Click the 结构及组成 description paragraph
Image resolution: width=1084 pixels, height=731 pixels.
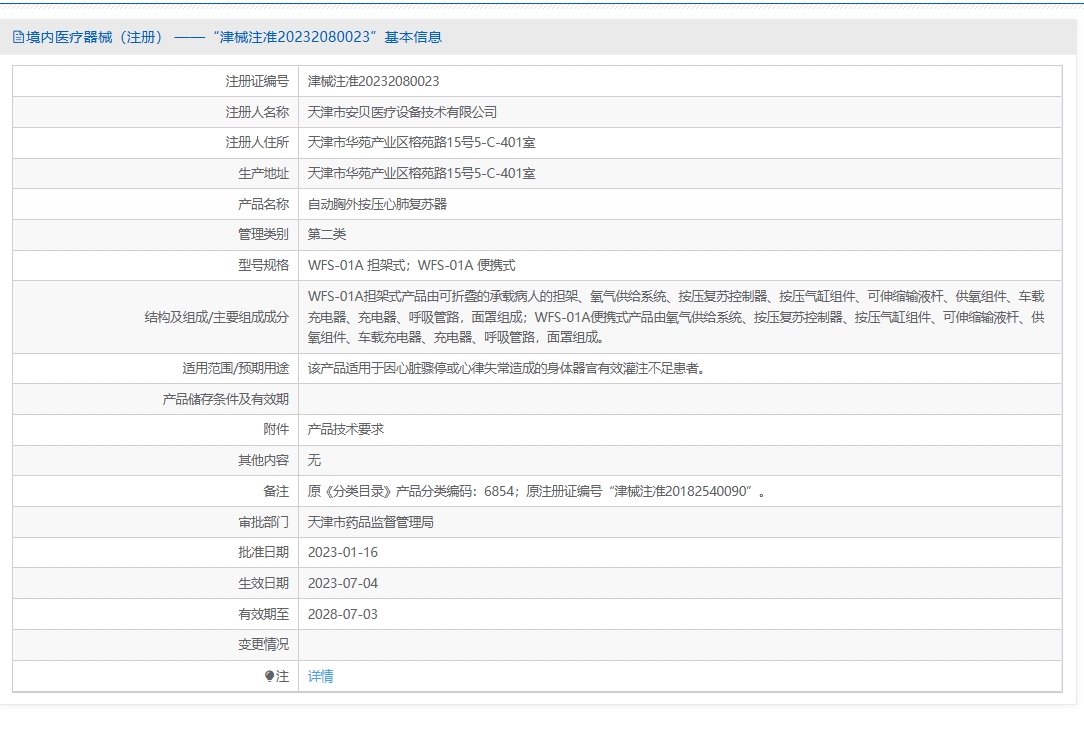[x=676, y=317]
